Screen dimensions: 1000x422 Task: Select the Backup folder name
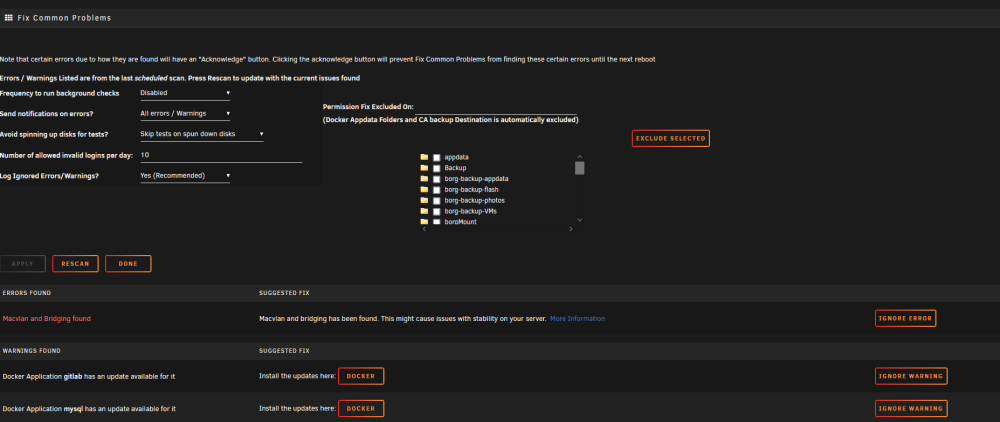(x=455, y=168)
